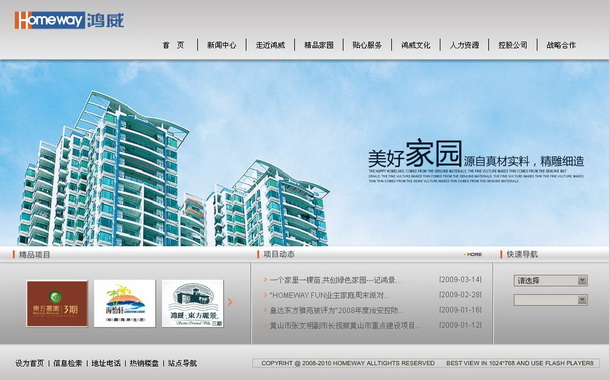Click the orange bullet arrow before 黄山市张文明 item
This screenshot has width=610, height=380.
coord(265,325)
